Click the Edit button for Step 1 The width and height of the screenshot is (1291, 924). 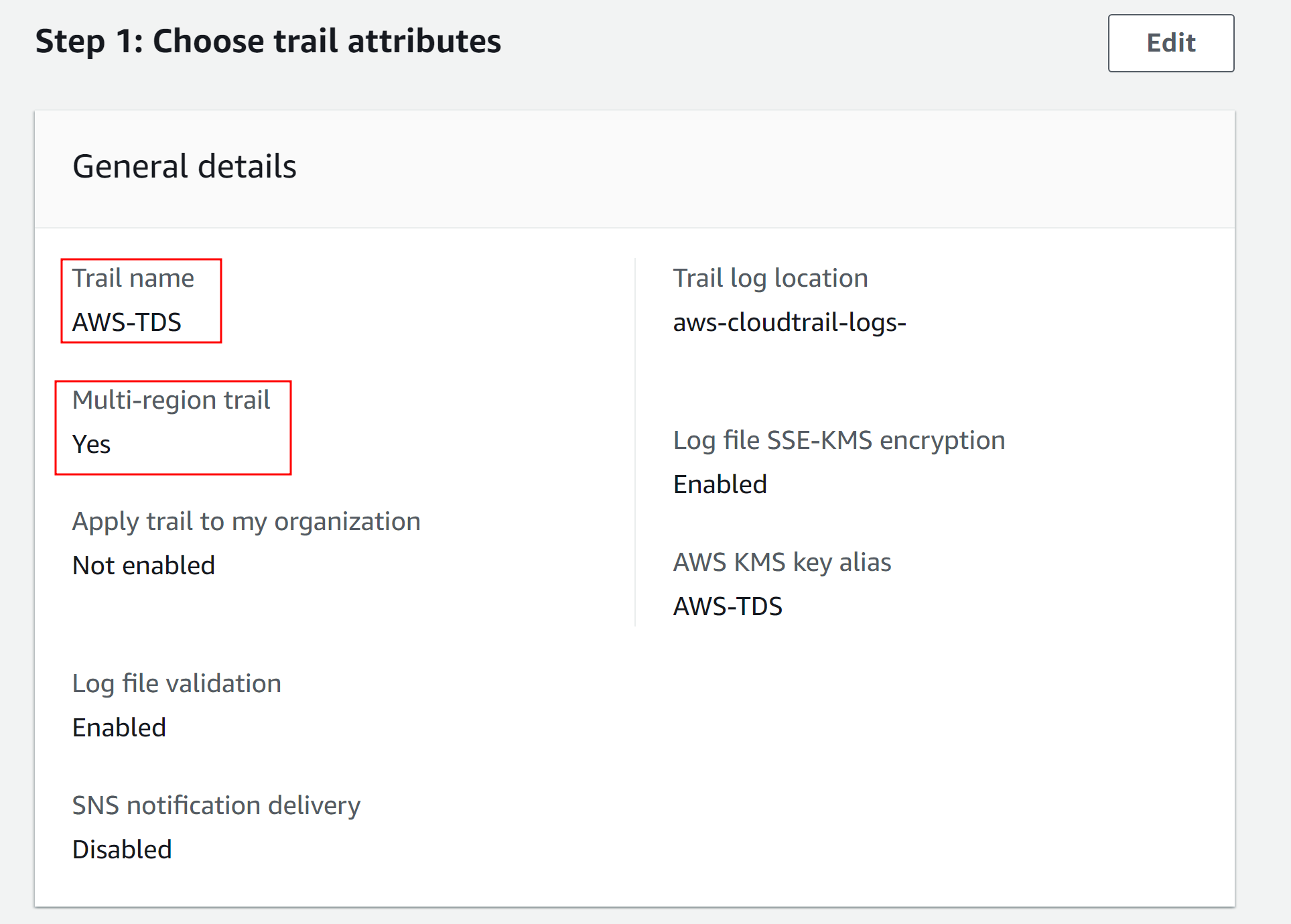(1170, 43)
